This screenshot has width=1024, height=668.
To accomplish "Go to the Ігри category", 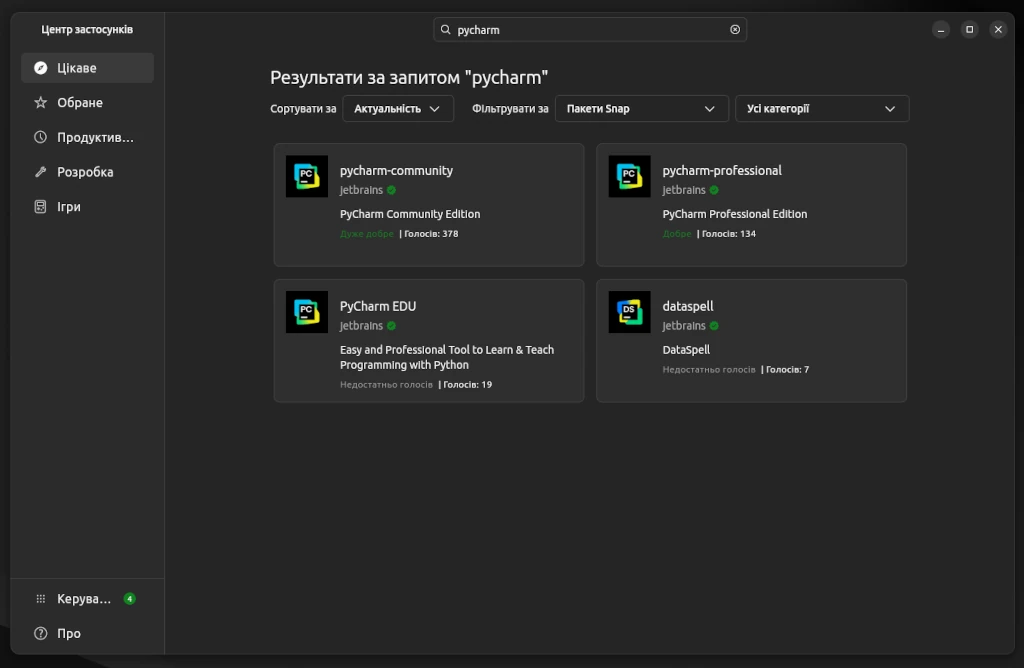I will (x=88, y=206).
